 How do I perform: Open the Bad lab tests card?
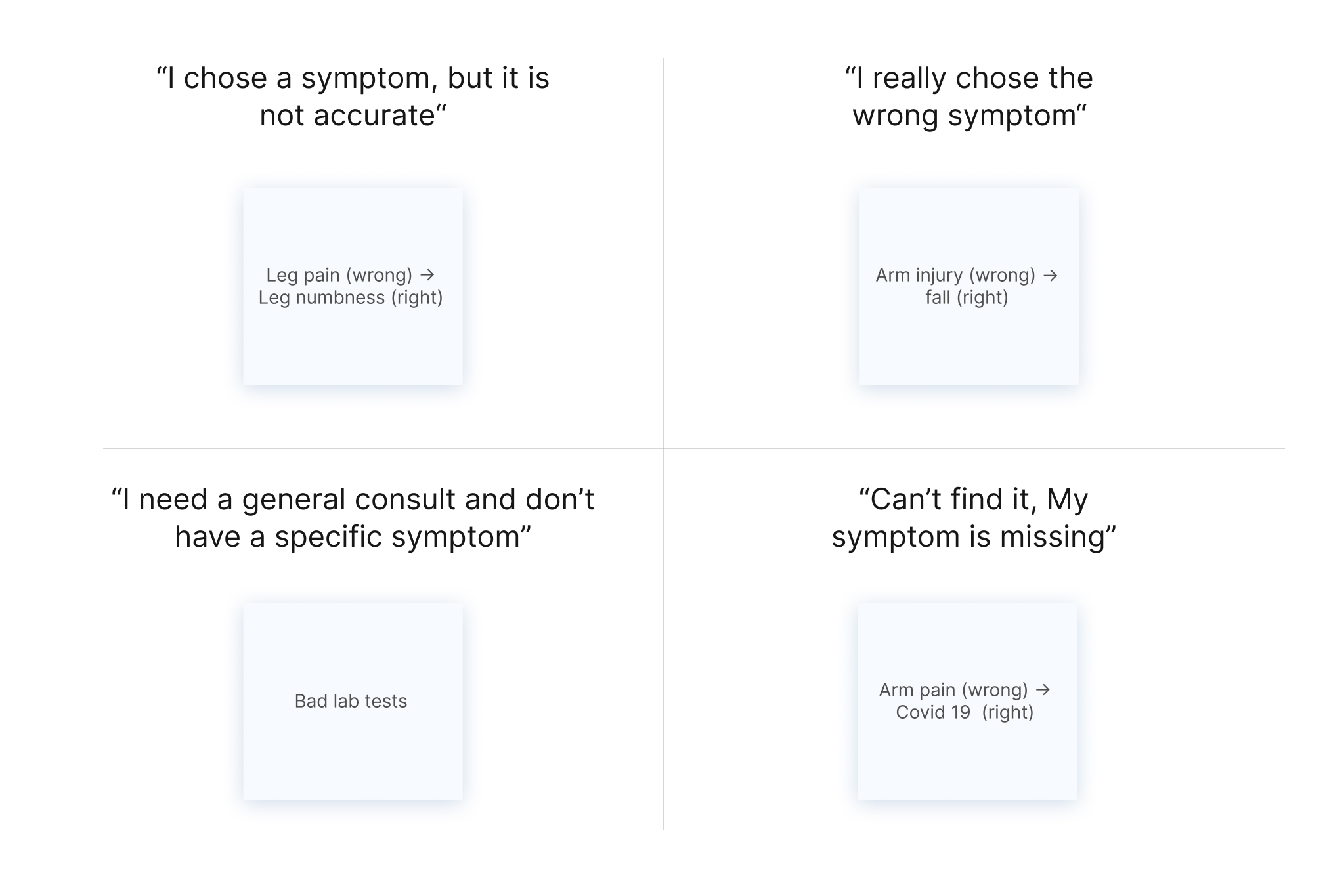pyautogui.click(x=351, y=701)
